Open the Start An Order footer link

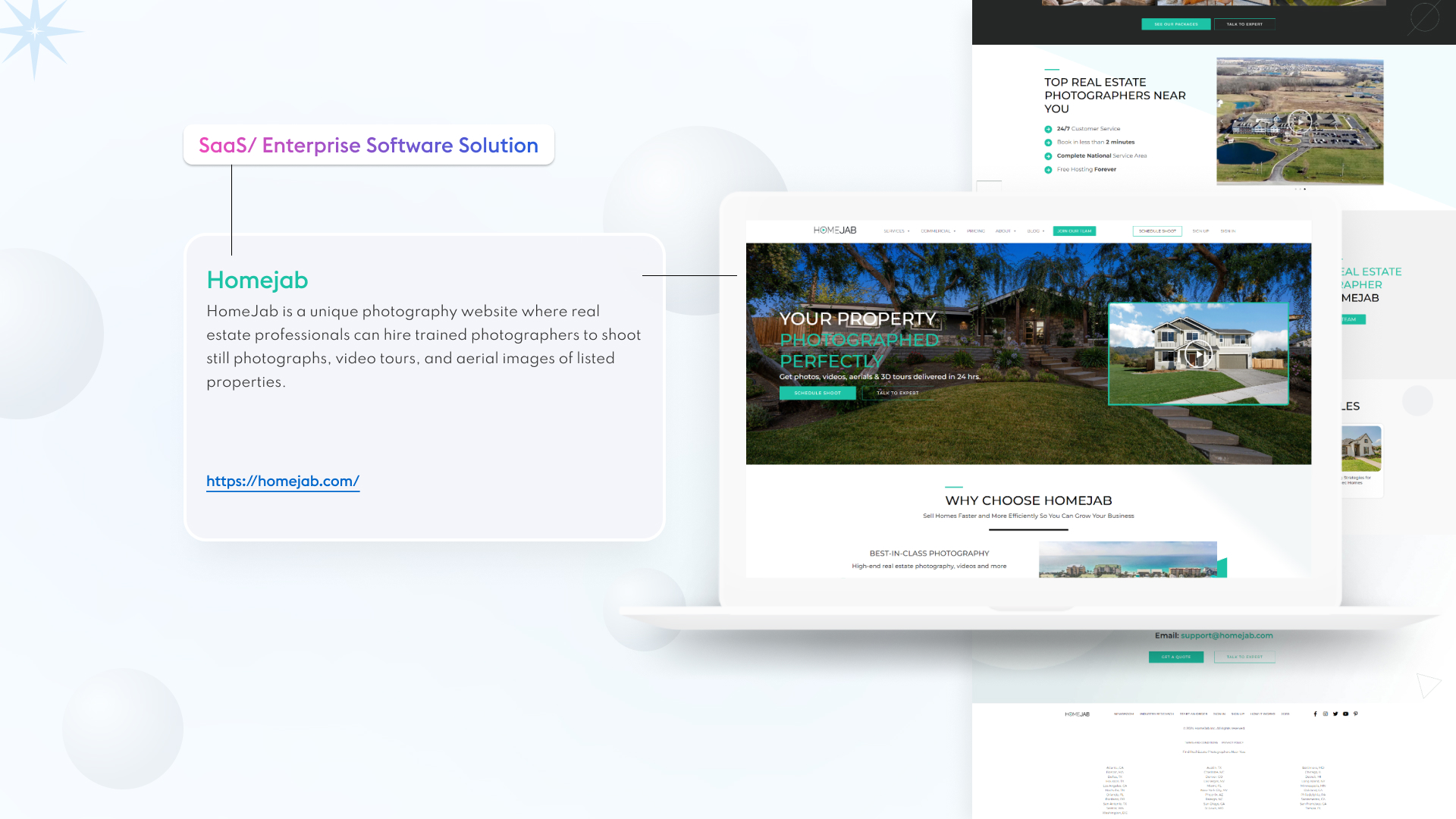(1194, 714)
